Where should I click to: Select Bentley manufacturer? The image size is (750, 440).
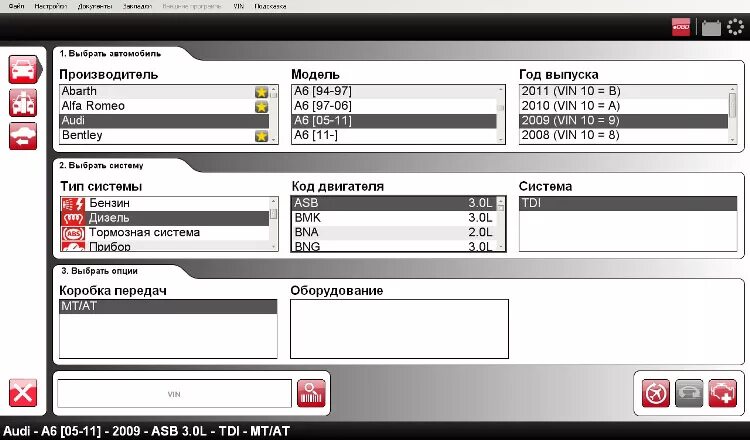pyautogui.click(x=164, y=135)
